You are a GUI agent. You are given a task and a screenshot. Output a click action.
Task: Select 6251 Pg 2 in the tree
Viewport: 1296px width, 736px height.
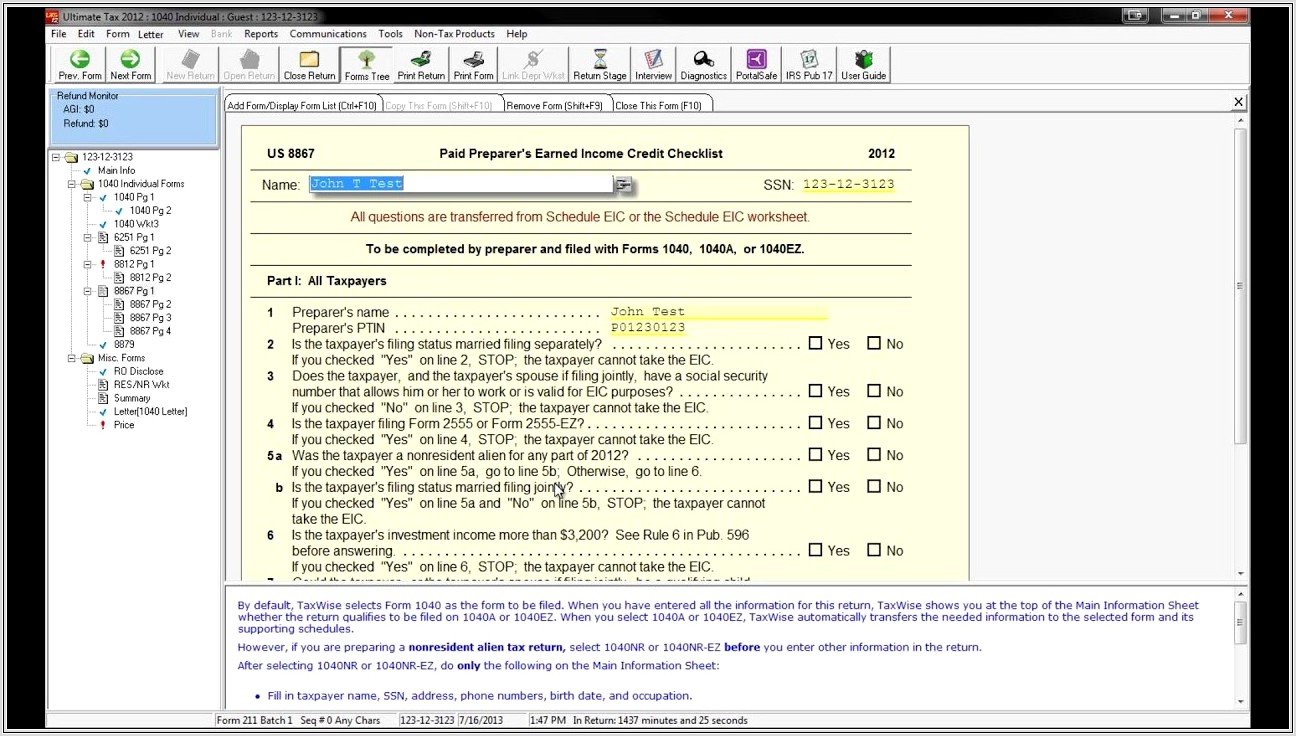150,251
